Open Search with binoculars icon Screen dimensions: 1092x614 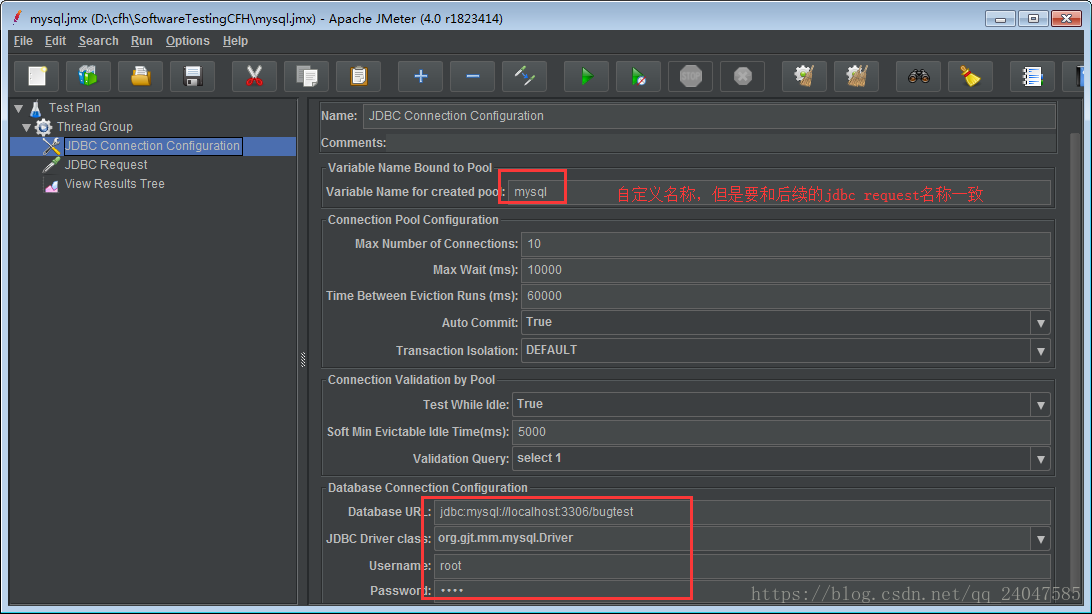(x=919, y=76)
